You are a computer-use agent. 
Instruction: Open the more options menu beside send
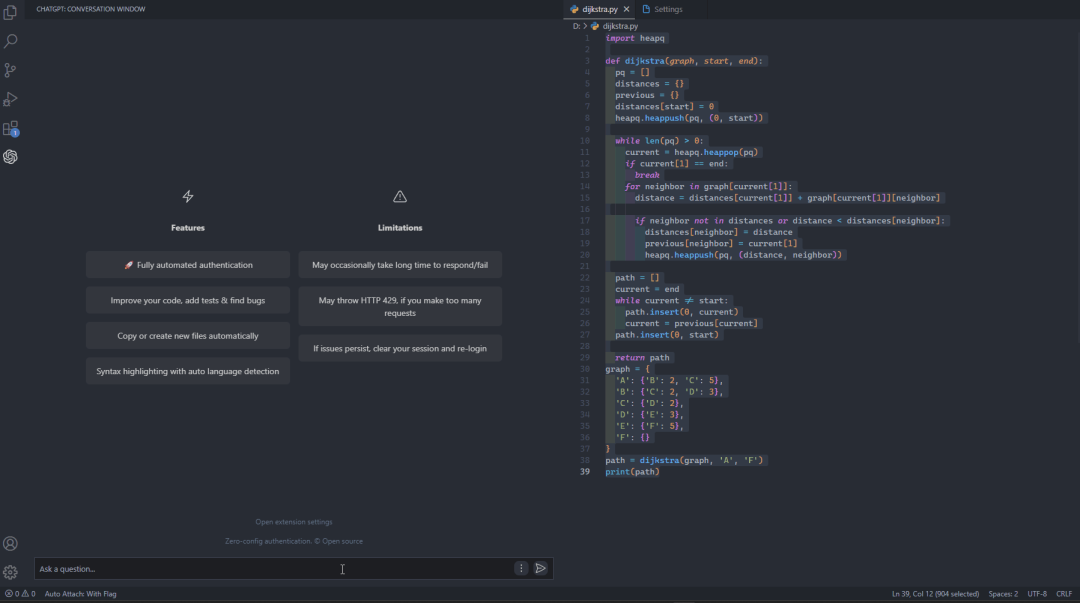(521, 568)
